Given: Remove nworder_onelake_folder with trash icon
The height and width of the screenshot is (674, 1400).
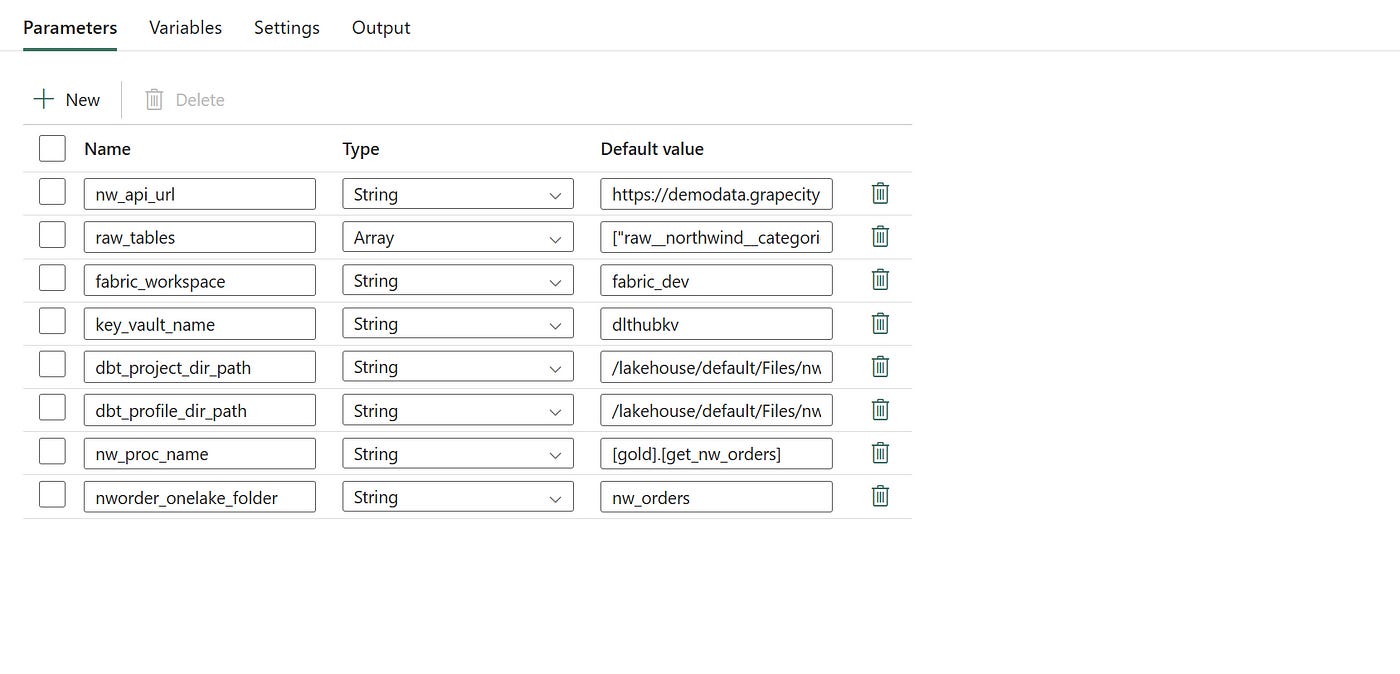Looking at the screenshot, I should 880,496.
